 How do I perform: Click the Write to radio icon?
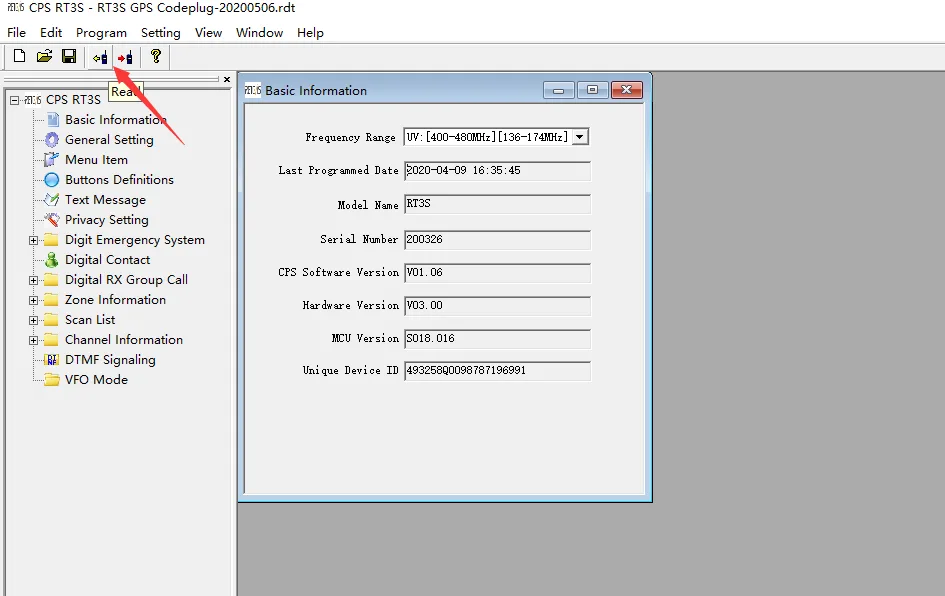coord(125,58)
